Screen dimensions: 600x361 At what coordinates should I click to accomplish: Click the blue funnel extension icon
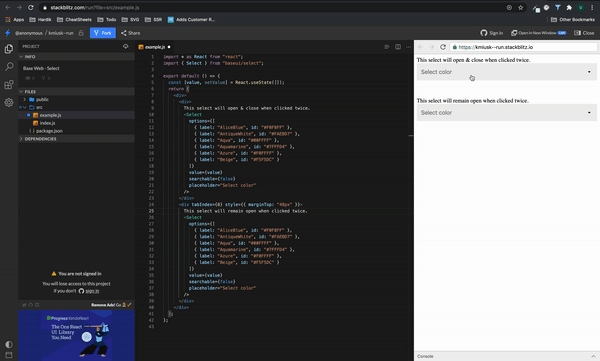[x=558, y=7]
